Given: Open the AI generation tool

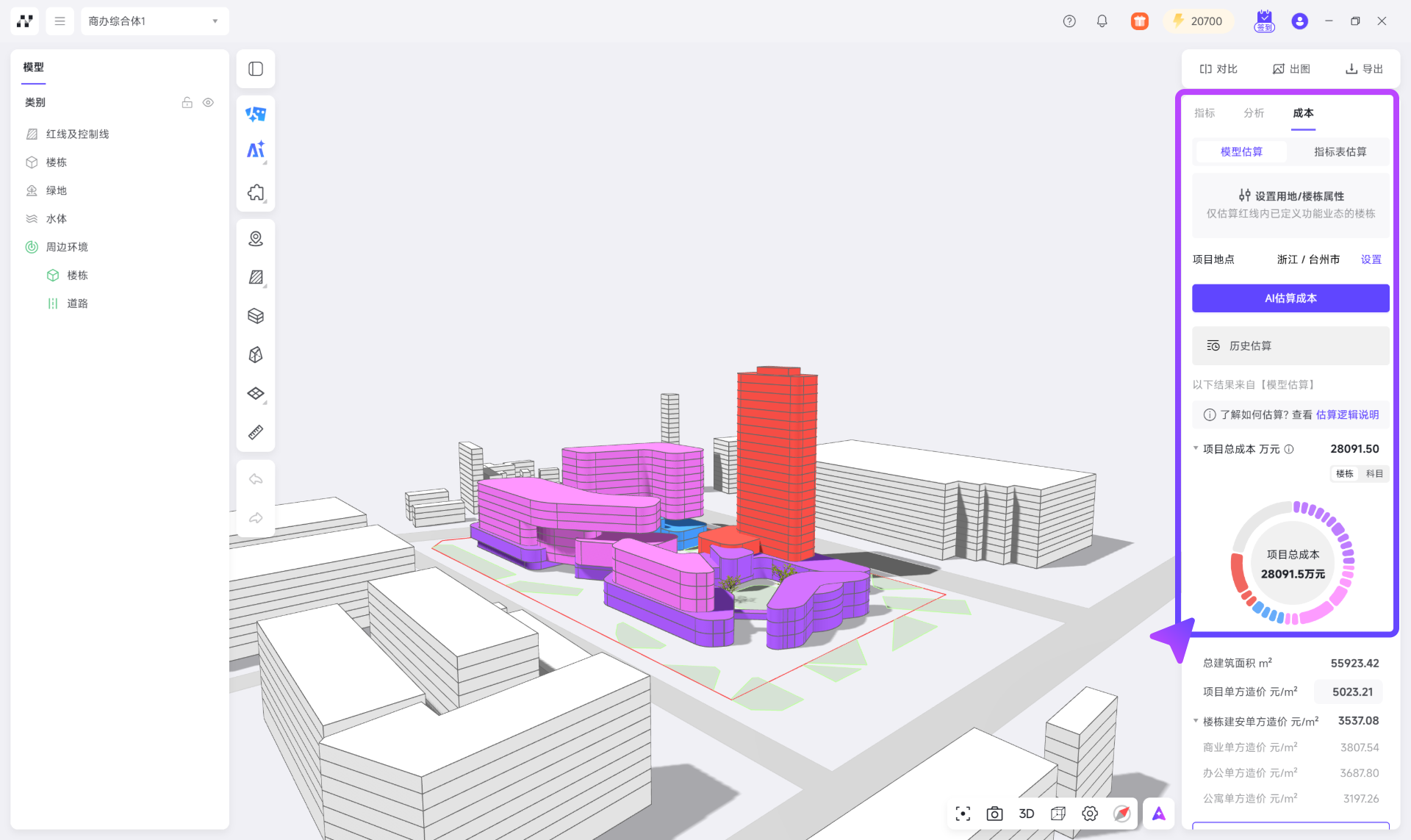Looking at the screenshot, I should point(256,150).
